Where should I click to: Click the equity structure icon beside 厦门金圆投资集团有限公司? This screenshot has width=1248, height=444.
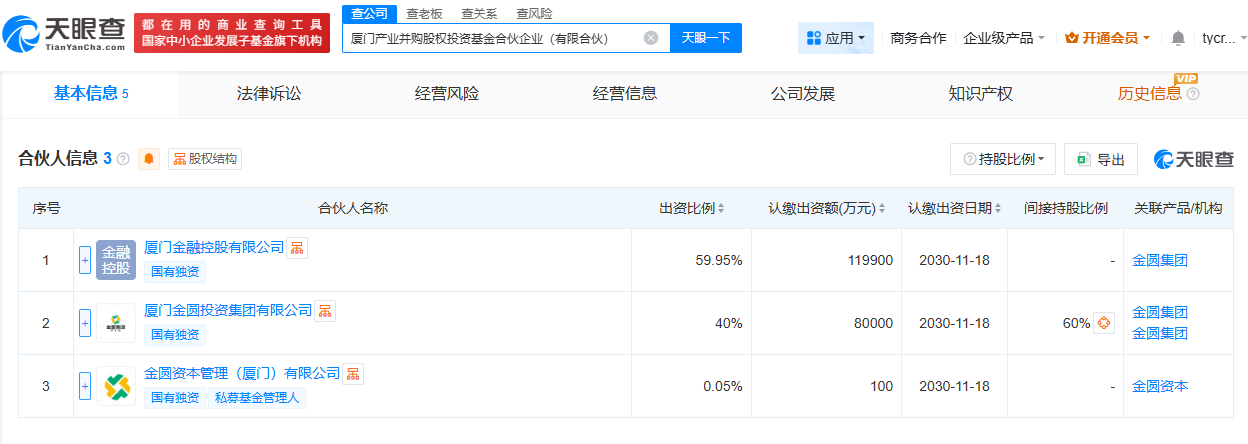(325, 311)
